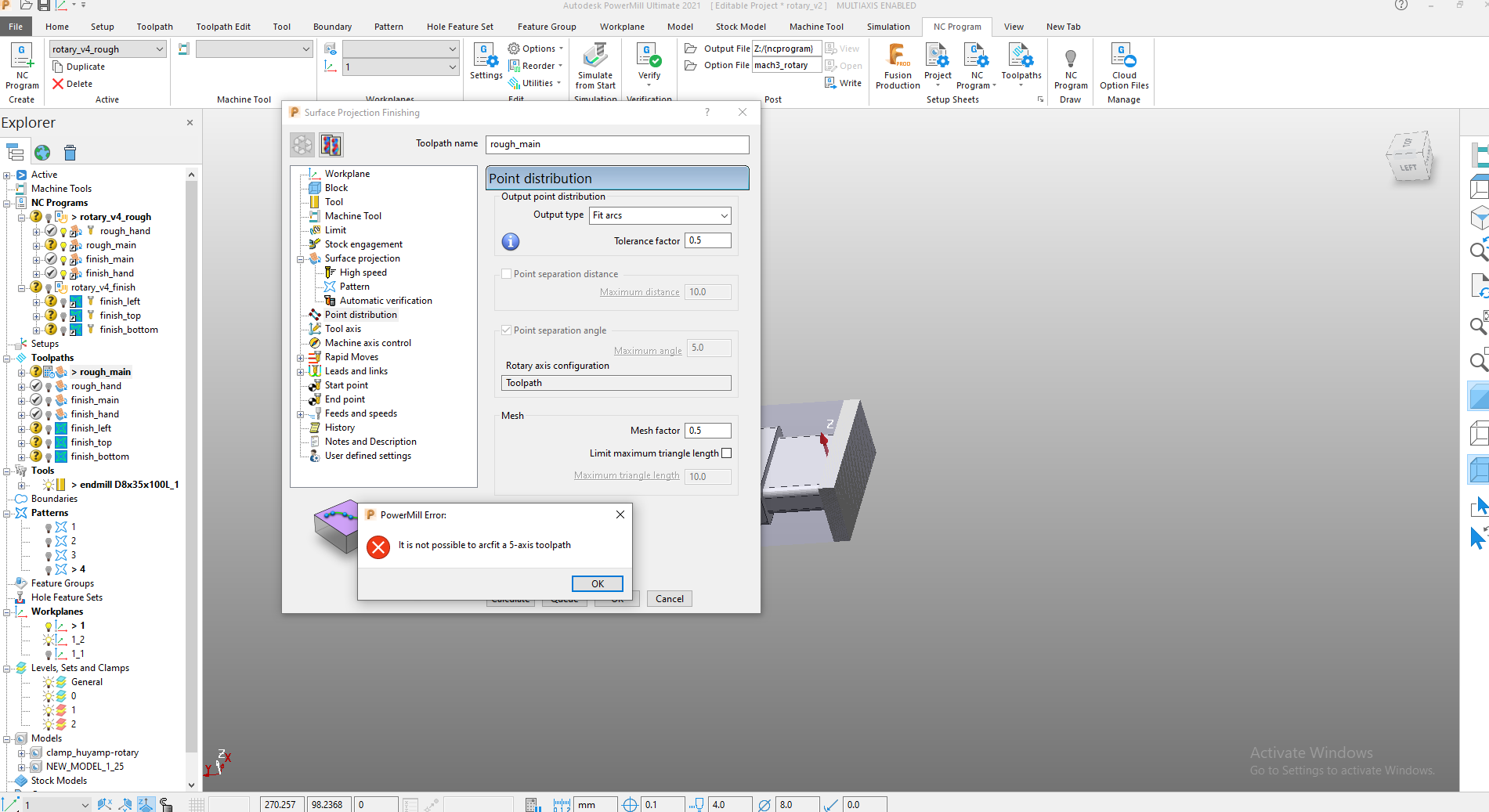The height and width of the screenshot is (812, 1489).
Task: Expand the Surface projection tree node
Action: [301, 259]
